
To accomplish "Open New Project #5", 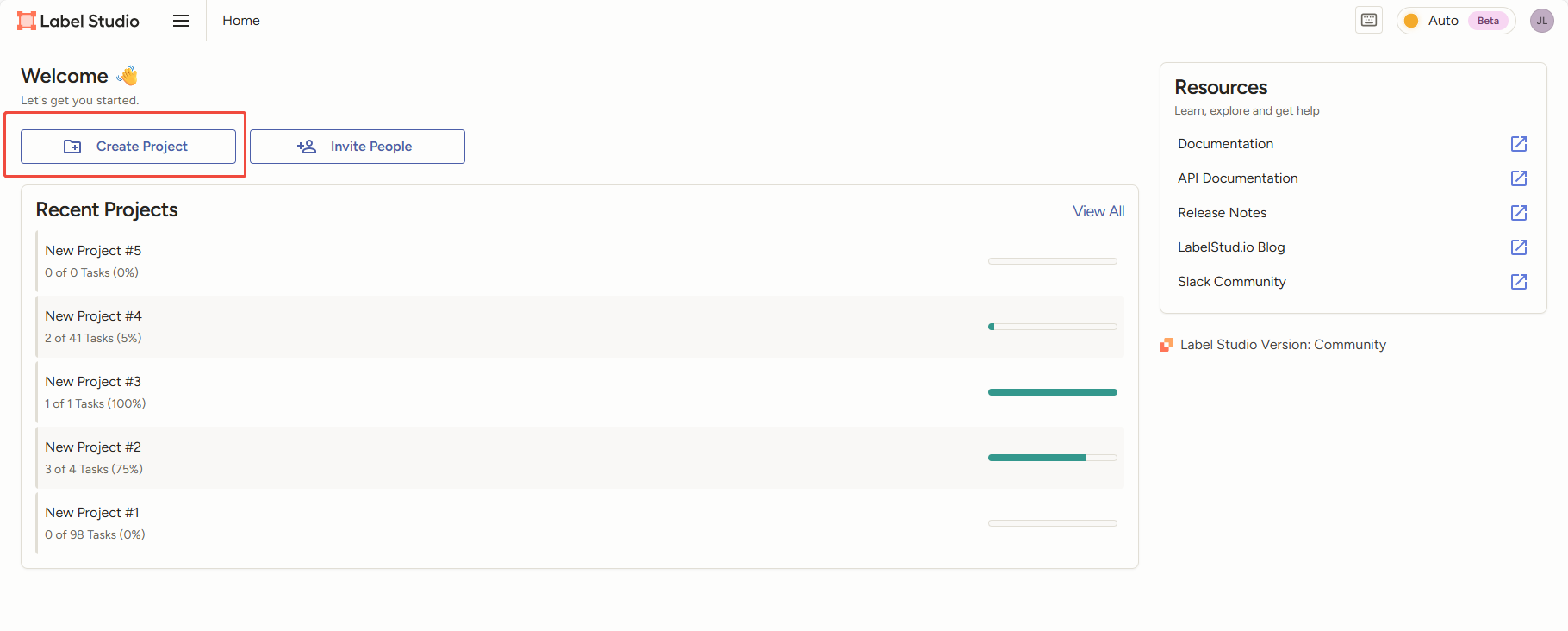I will pos(93,251).
